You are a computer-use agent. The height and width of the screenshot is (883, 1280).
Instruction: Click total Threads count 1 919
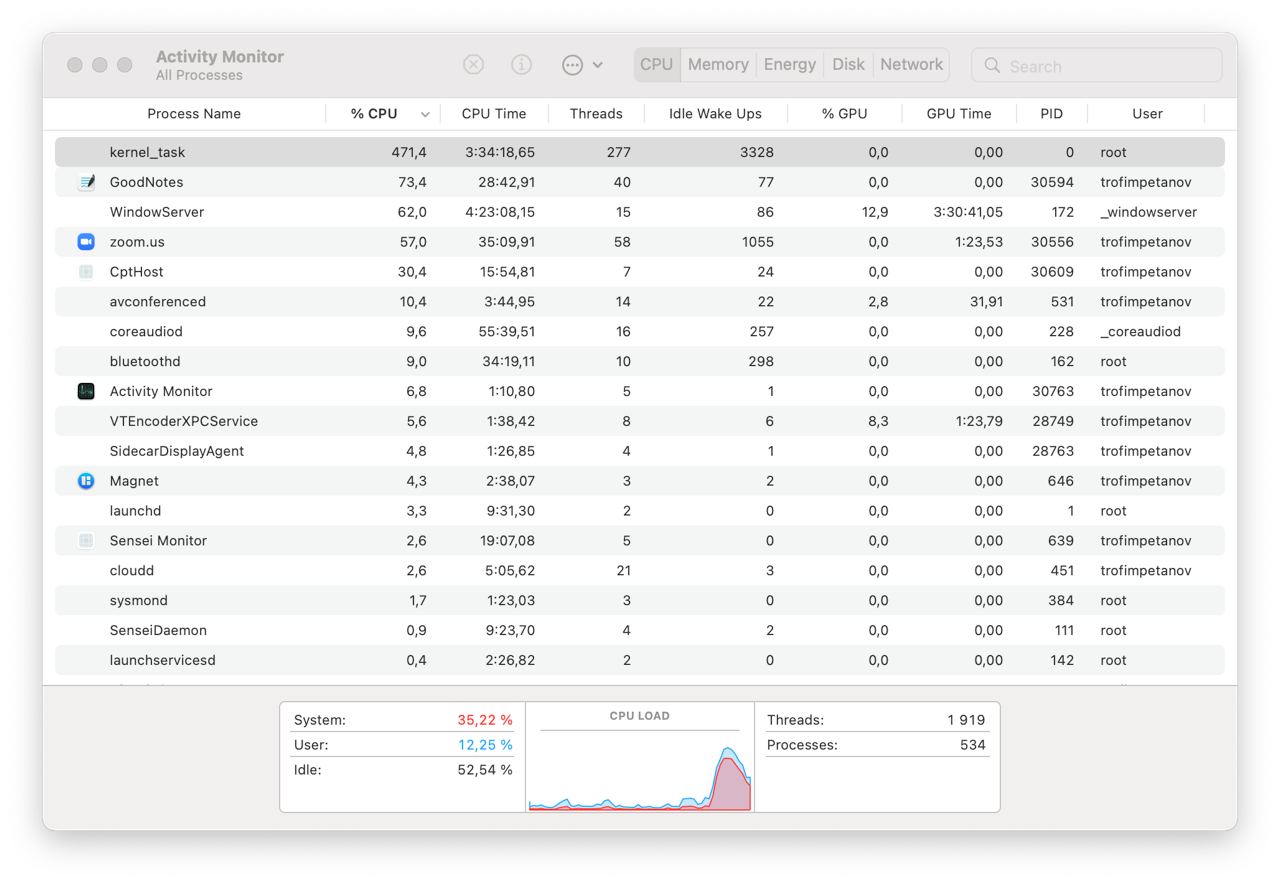tap(966, 720)
